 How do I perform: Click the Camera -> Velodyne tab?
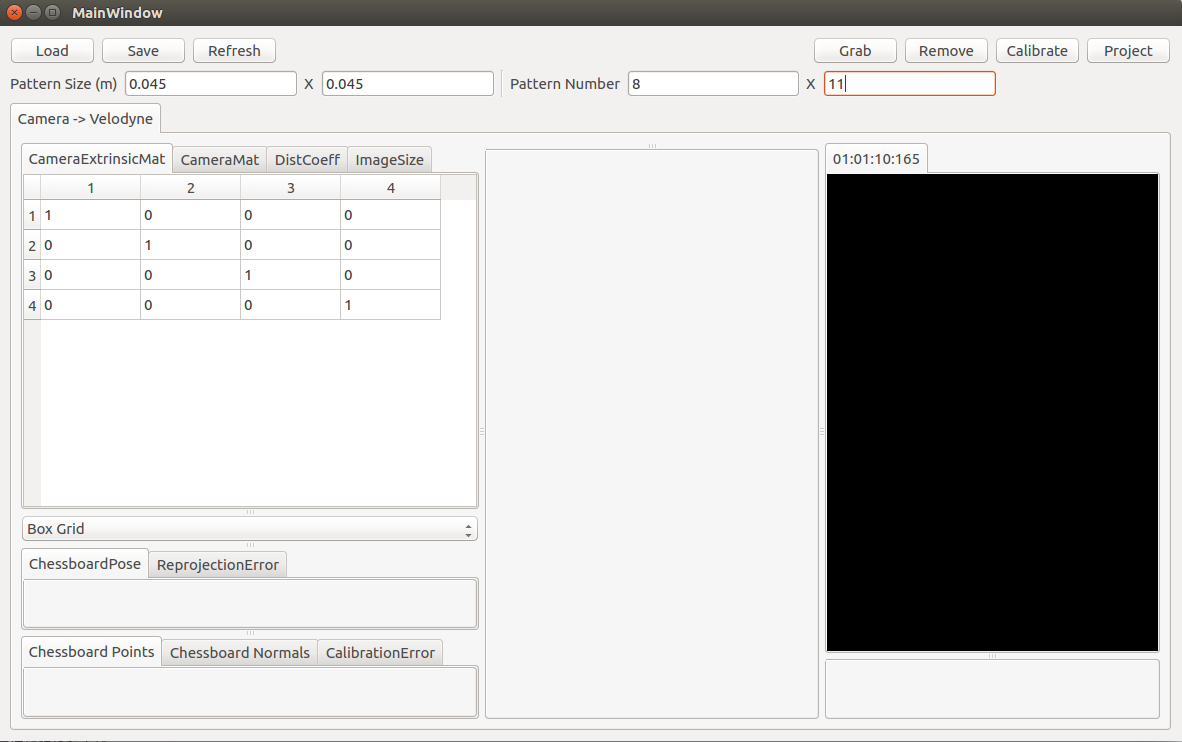[85, 118]
